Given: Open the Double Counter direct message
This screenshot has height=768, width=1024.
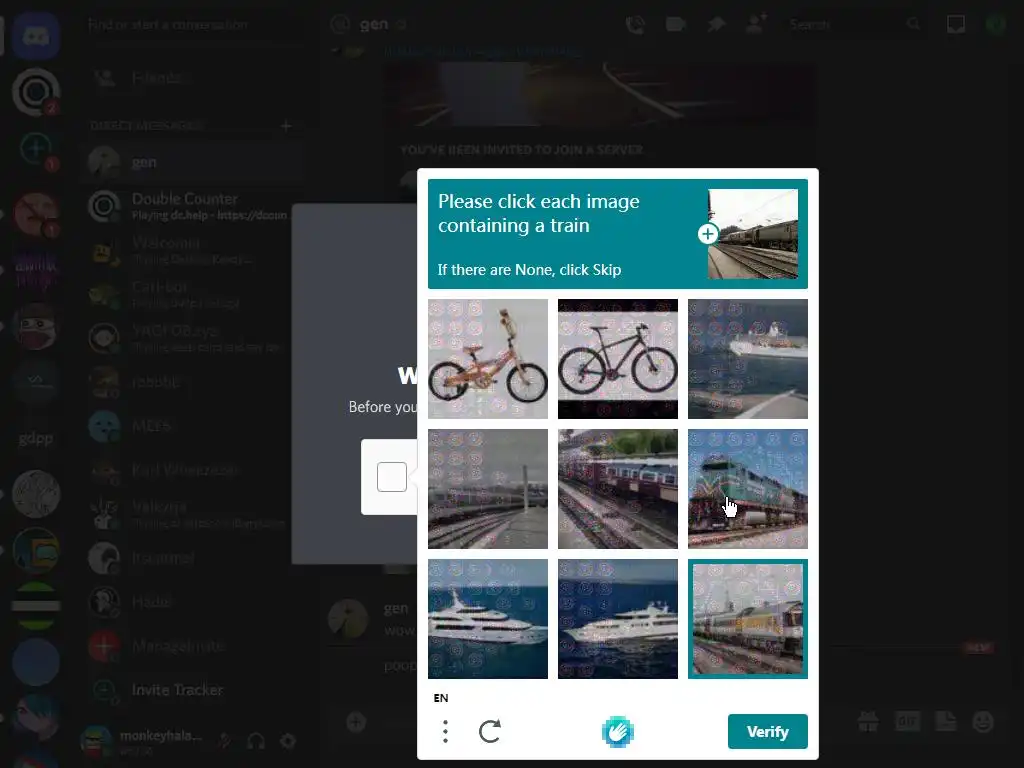Looking at the screenshot, I should tap(195, 206).
